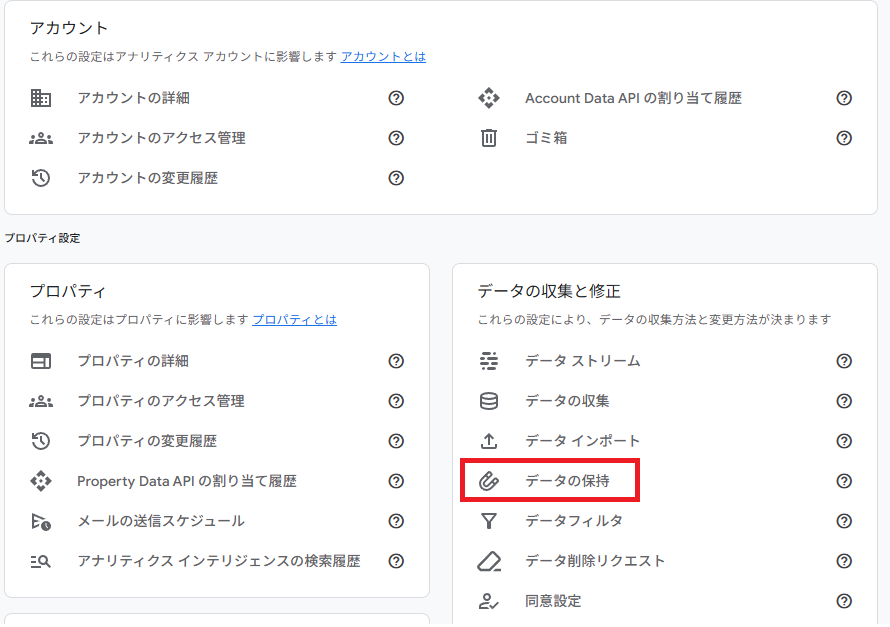
Task: Follow the アカウントとは link
Action: tap(383, 57)
